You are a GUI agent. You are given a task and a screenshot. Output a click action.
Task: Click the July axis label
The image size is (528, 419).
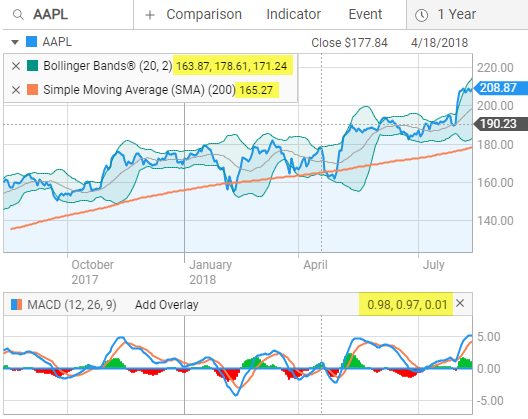[434, 264]
